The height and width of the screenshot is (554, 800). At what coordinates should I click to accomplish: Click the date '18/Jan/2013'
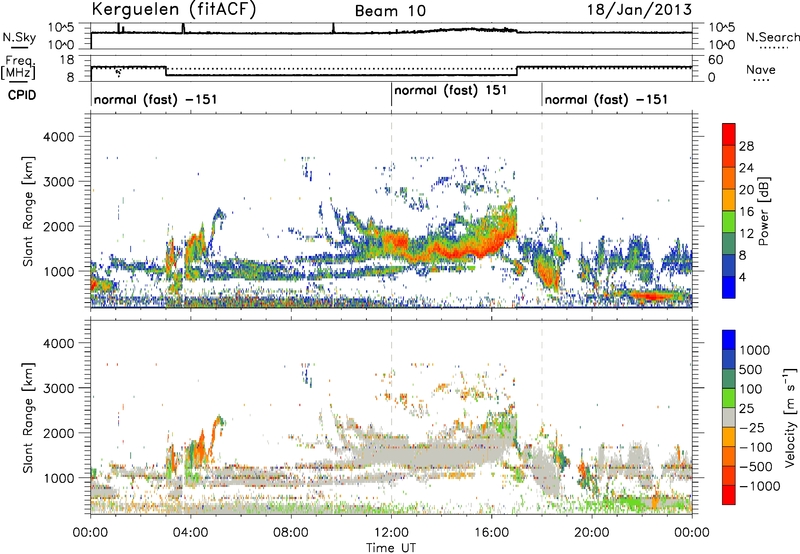(639, 9)
